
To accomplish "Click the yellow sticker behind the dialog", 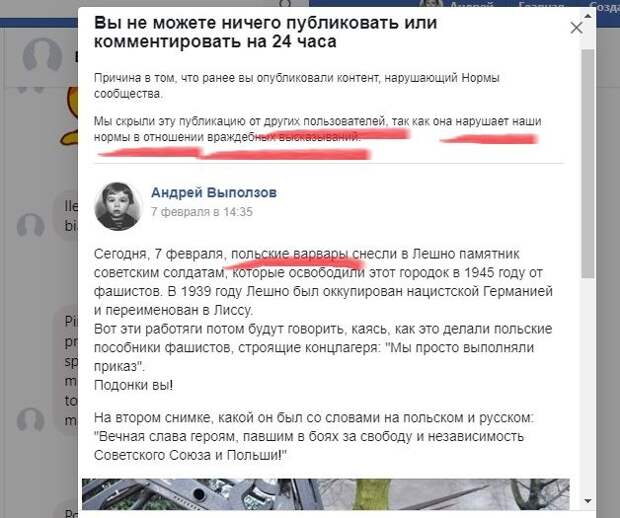I will tap(70, 117).
